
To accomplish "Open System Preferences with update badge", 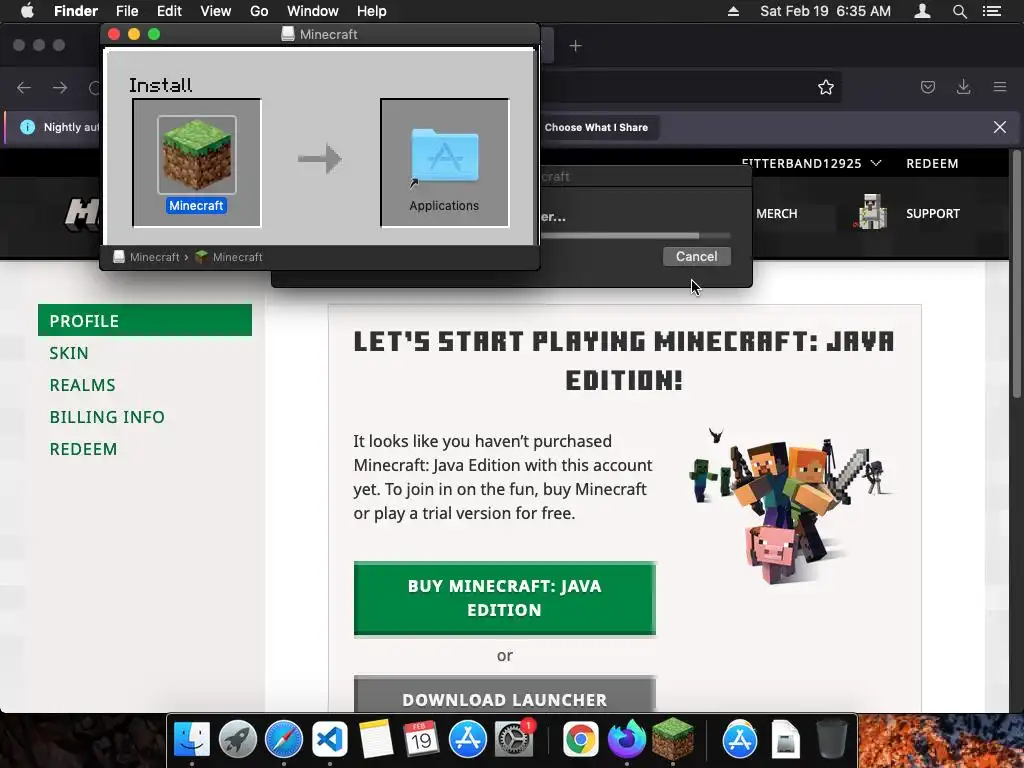I will coord(514,739).
